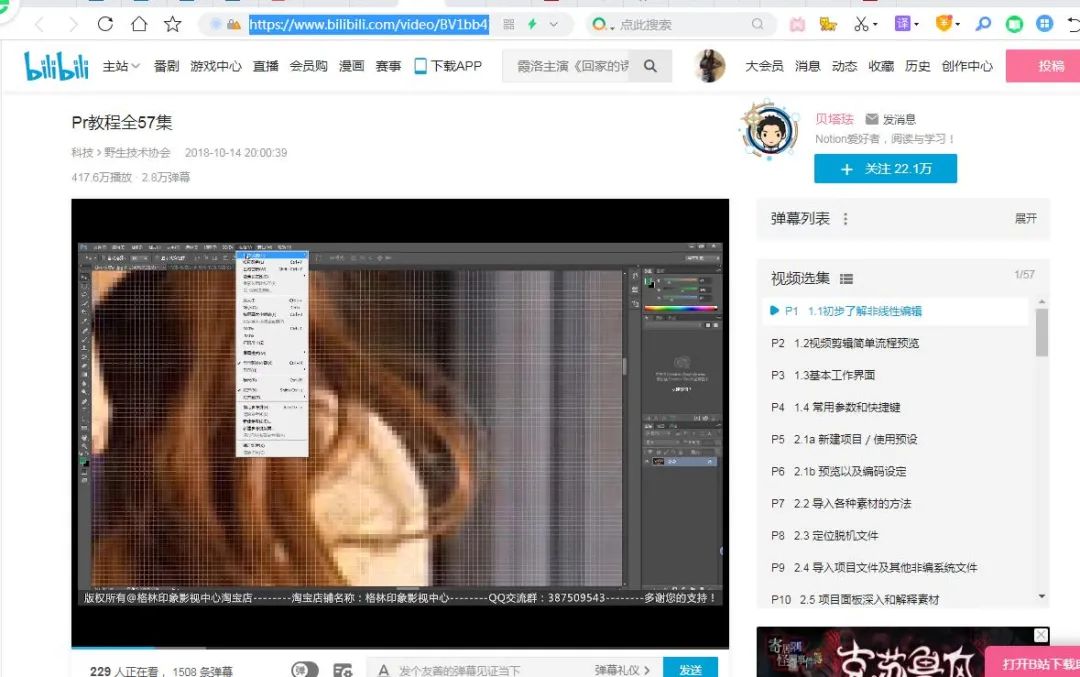Open the QR code icon in address bar
The image size is (1080, 677).
(508, 25)
